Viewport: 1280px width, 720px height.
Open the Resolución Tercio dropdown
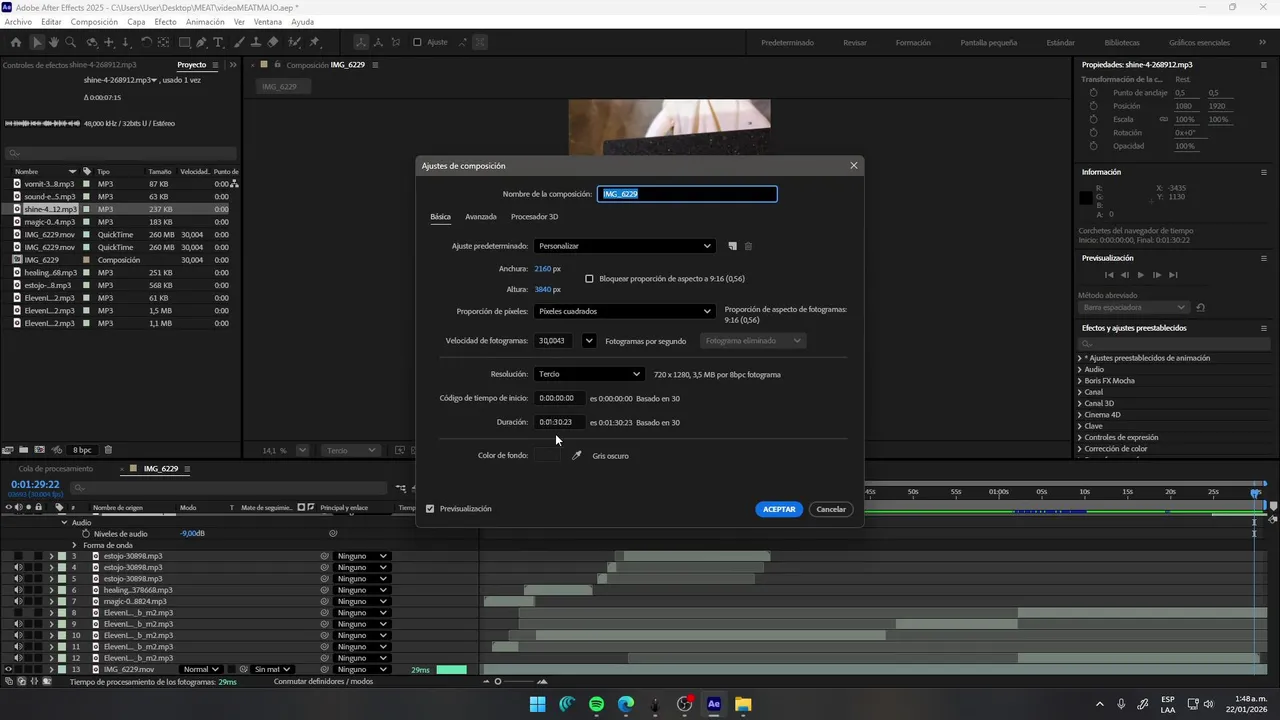click(589, 374)
